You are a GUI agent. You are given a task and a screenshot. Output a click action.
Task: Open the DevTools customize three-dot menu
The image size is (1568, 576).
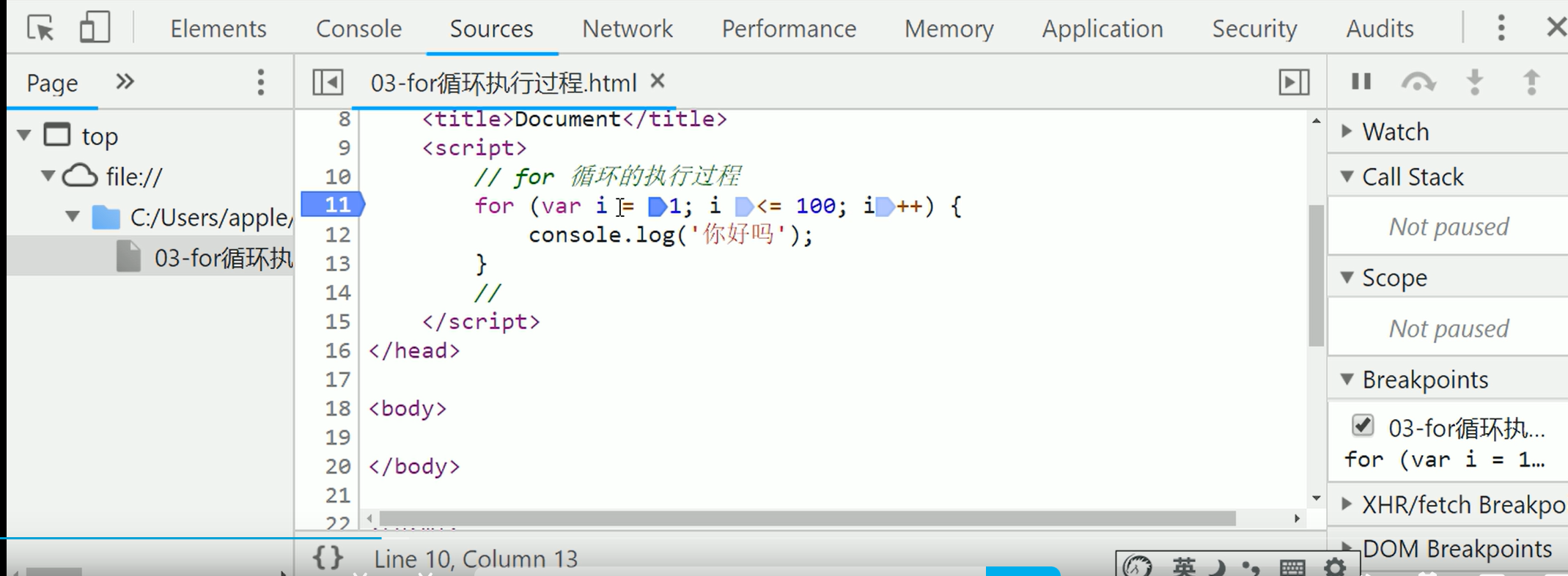click(x=1501, y=29)
